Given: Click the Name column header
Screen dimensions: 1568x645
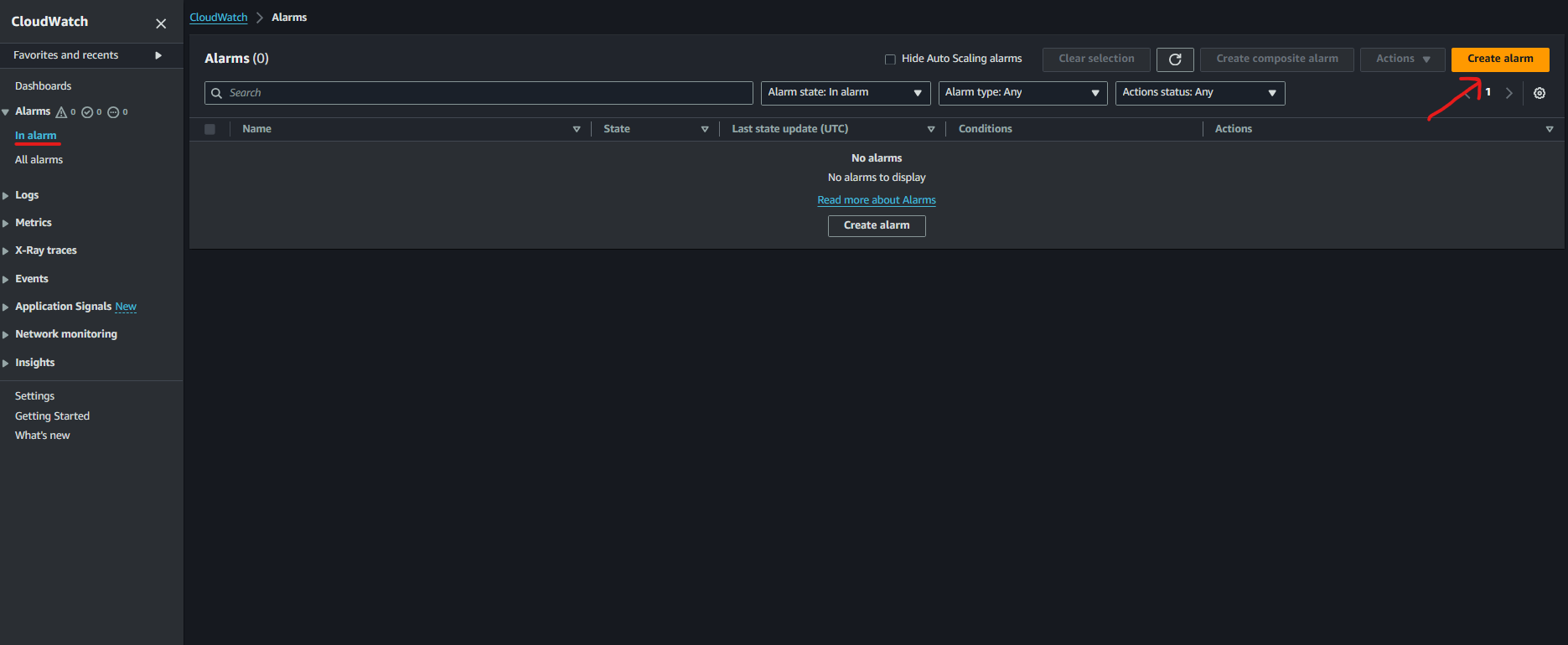Looking at the screenshot, I should tap(257, 129).
